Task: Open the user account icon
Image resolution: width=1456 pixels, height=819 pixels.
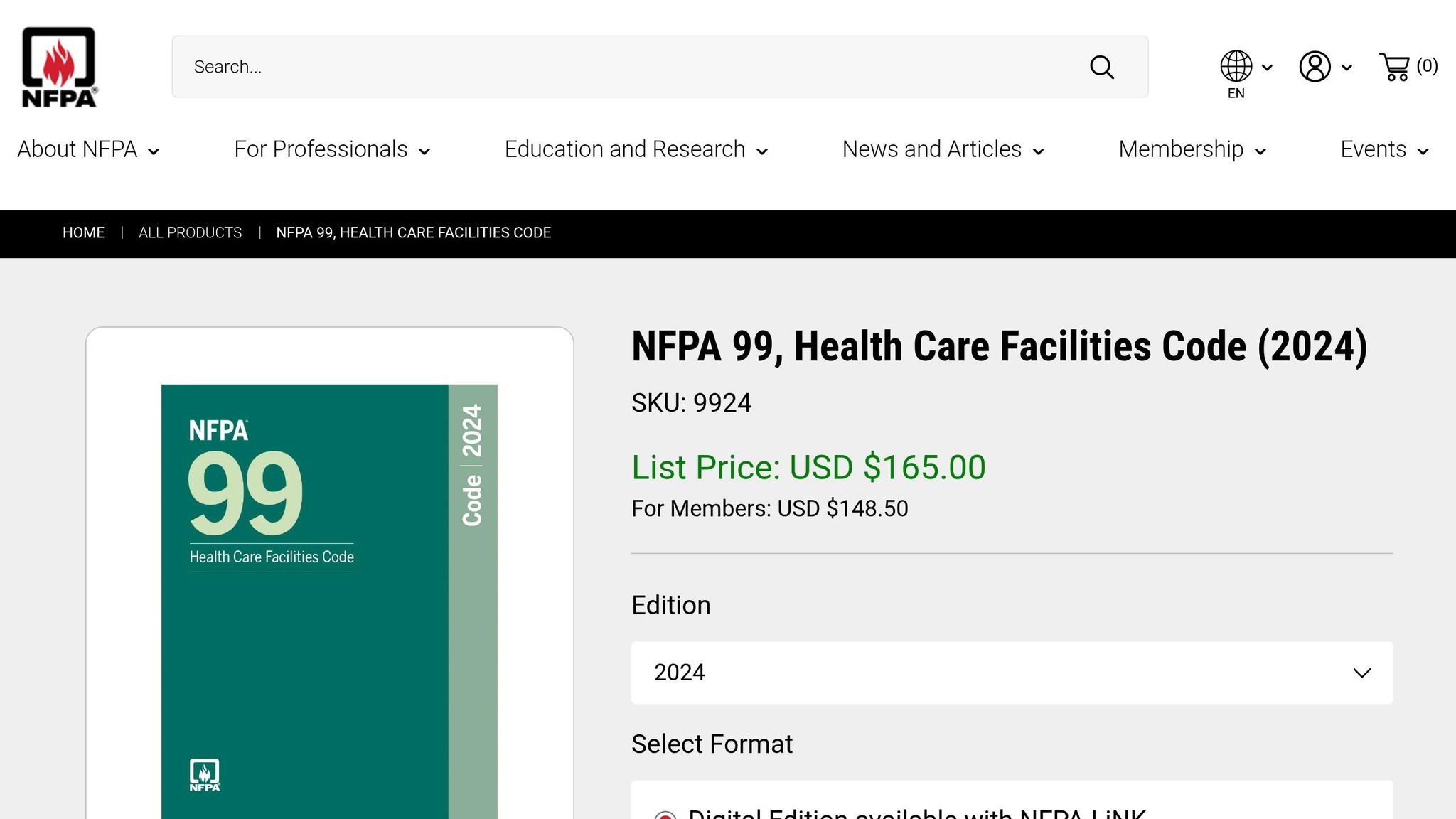Action: pos(1315,66)
